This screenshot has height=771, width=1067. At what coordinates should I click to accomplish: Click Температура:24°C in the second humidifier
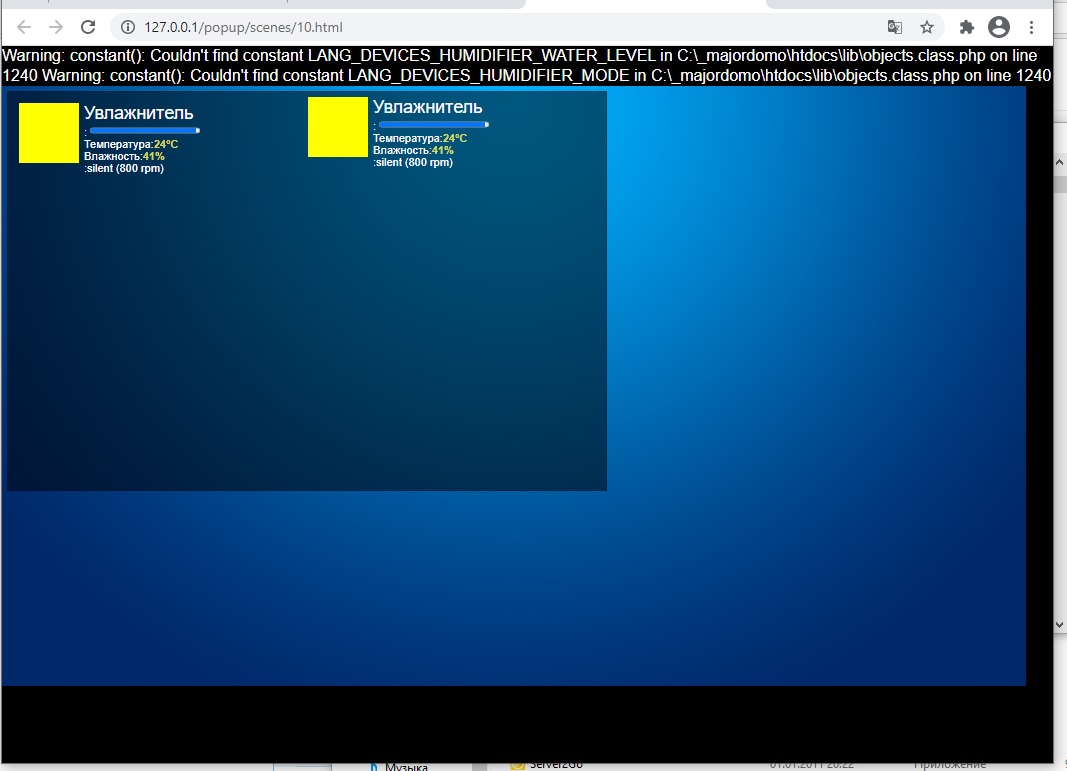pos(420,138)
